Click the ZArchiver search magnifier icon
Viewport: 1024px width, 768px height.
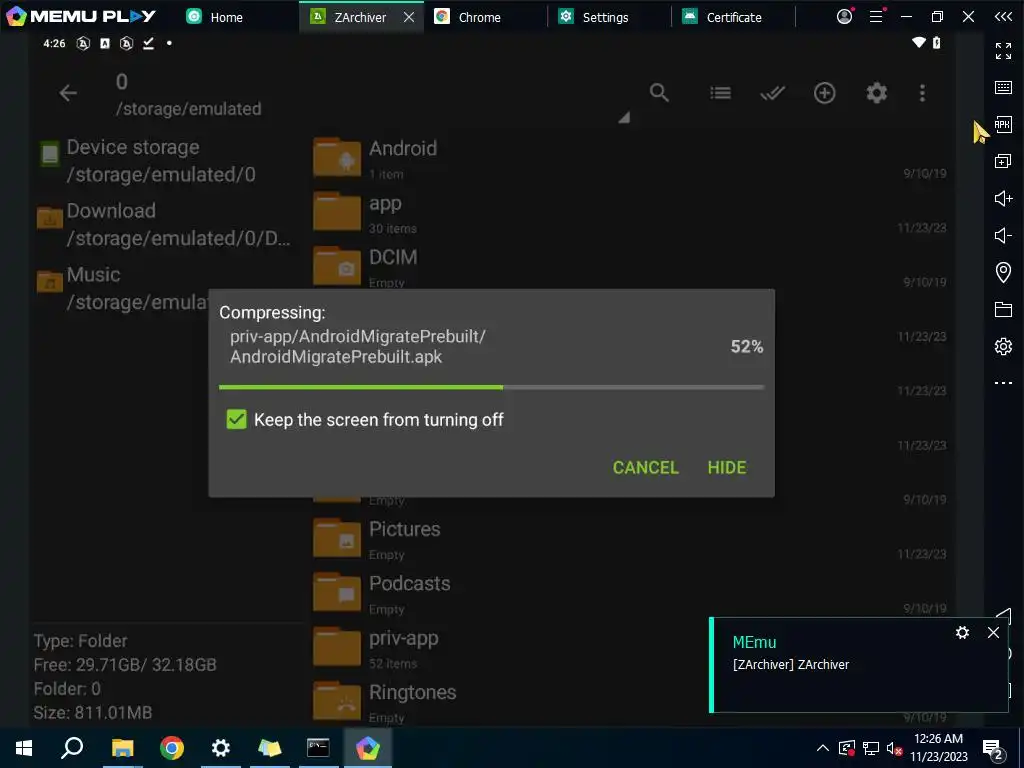pyautogui.click(x=659, y=93)
